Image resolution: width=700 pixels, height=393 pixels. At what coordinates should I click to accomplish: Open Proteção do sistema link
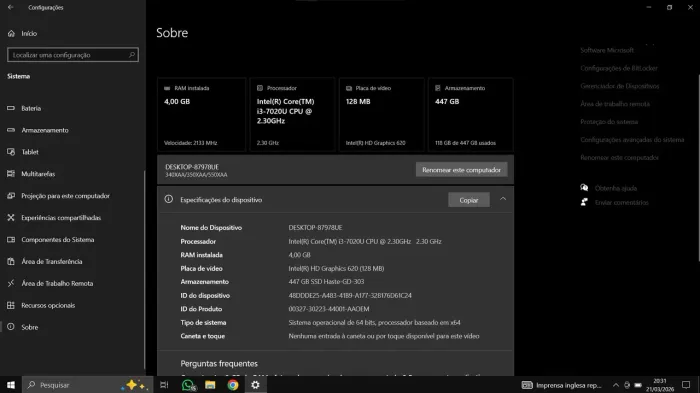click(609, 121)
